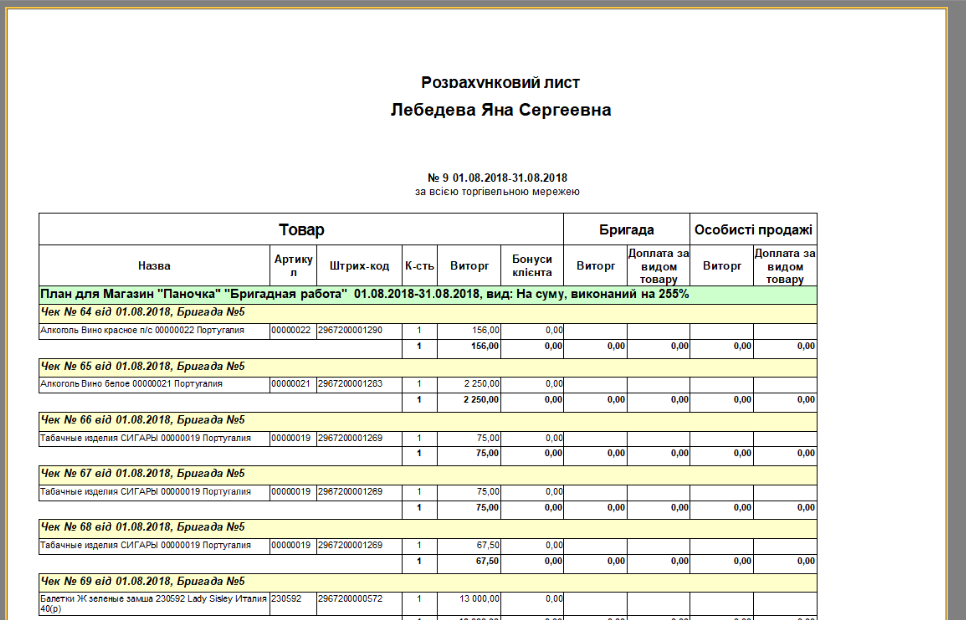966x620 pixels.
Task: Click the report number and period line '№ 9 01.08.2018-31.08.2018'
Action: [x=497, y=178]
